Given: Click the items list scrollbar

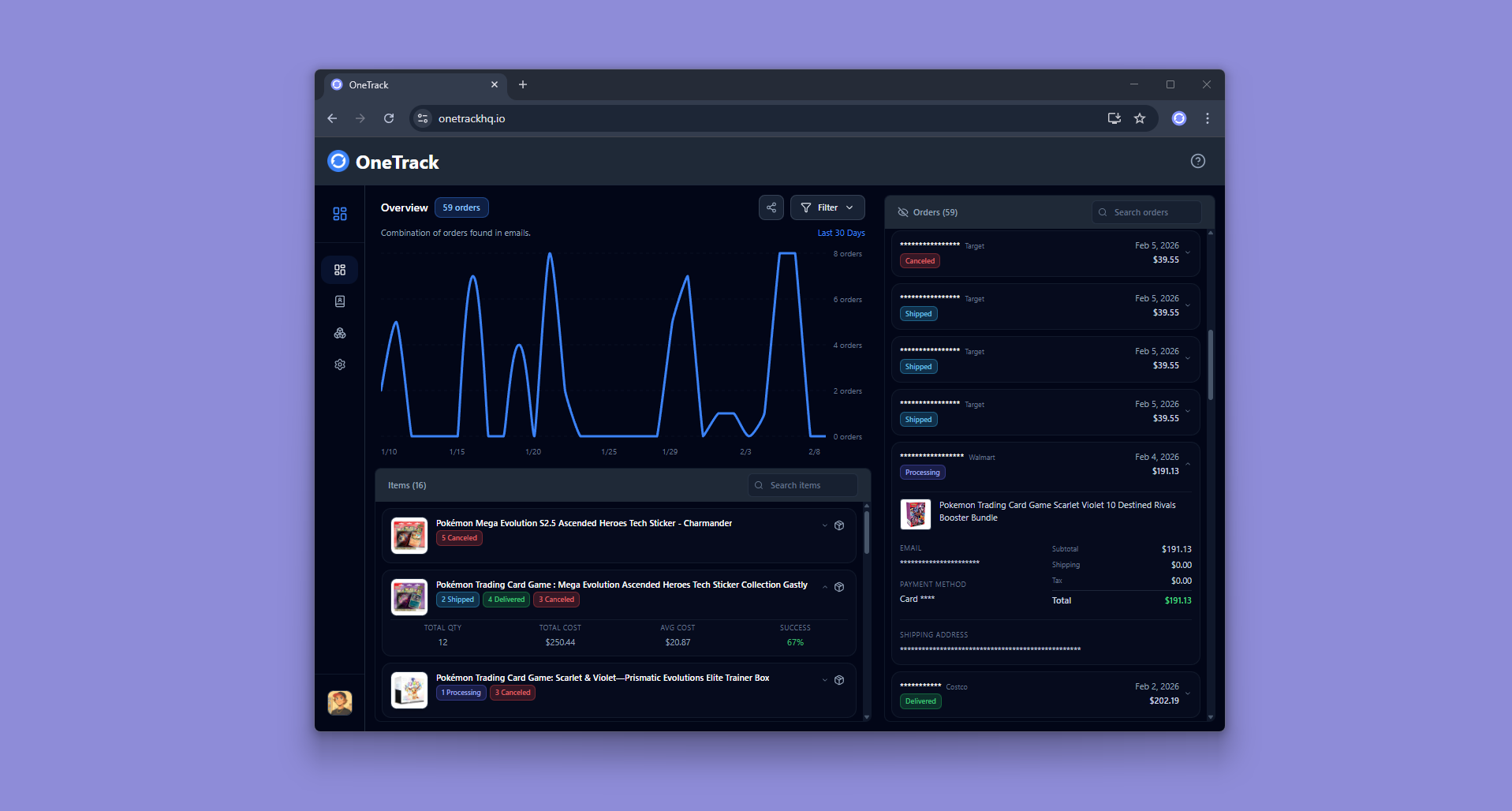Looking at the screenshot, I should 866,533.
